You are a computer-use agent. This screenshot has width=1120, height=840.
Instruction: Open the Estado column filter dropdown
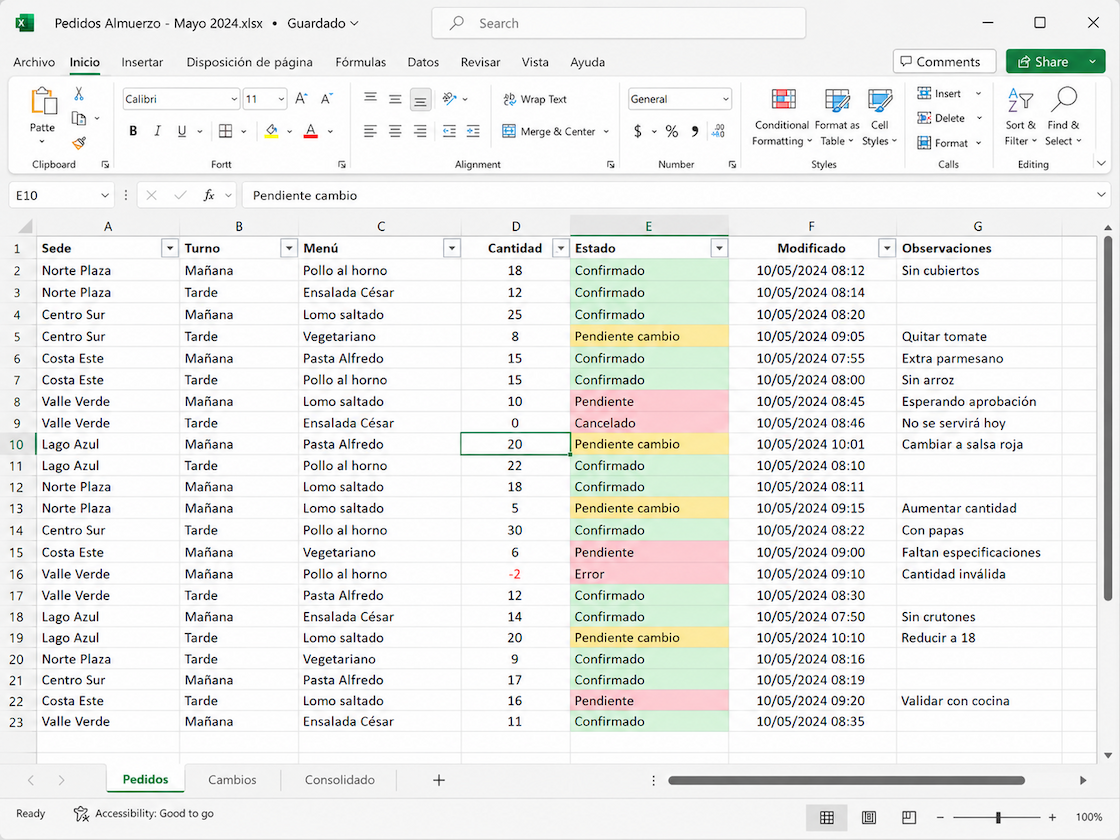pyautogui.click(x=719, y=248)
